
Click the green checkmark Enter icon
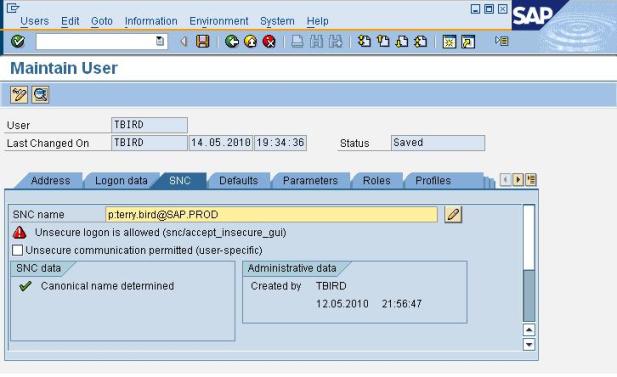[18, 41]
